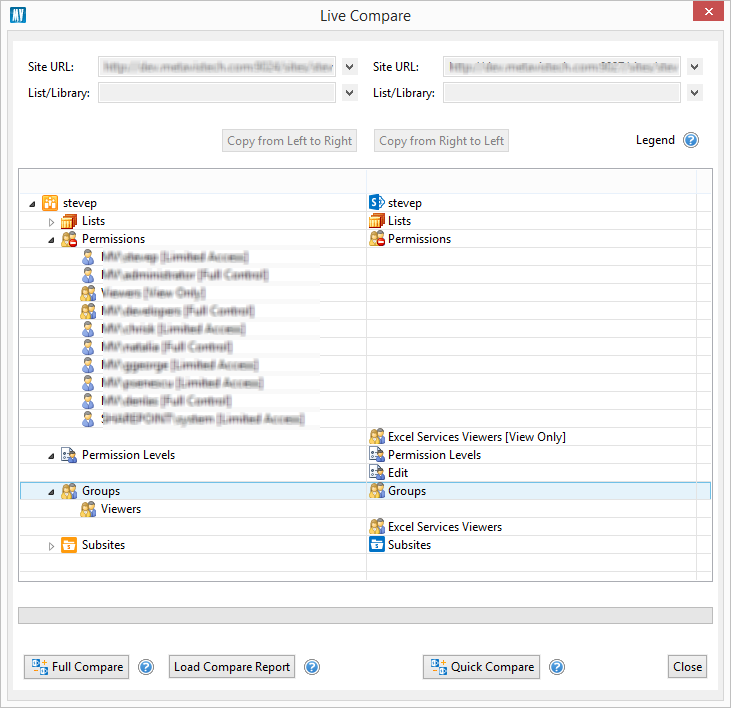
Task: Collapse the stevep root node in left pane
Action: tap(32, 204)
